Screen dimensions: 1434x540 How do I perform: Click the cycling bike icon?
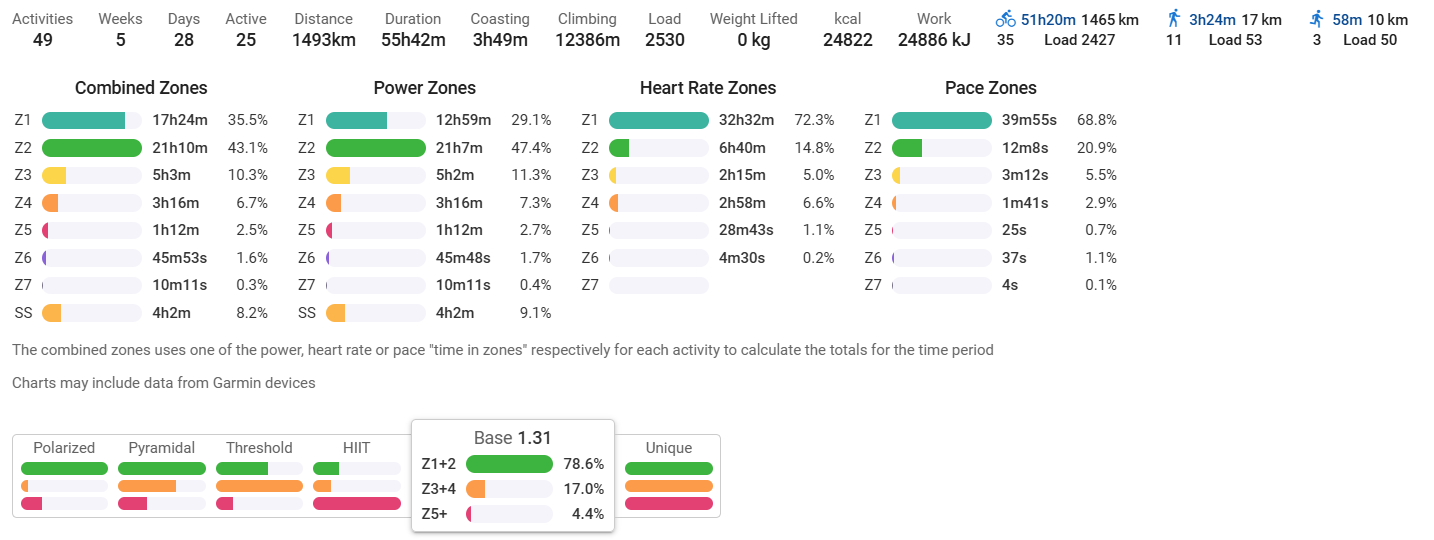[x=1005, y=19]
